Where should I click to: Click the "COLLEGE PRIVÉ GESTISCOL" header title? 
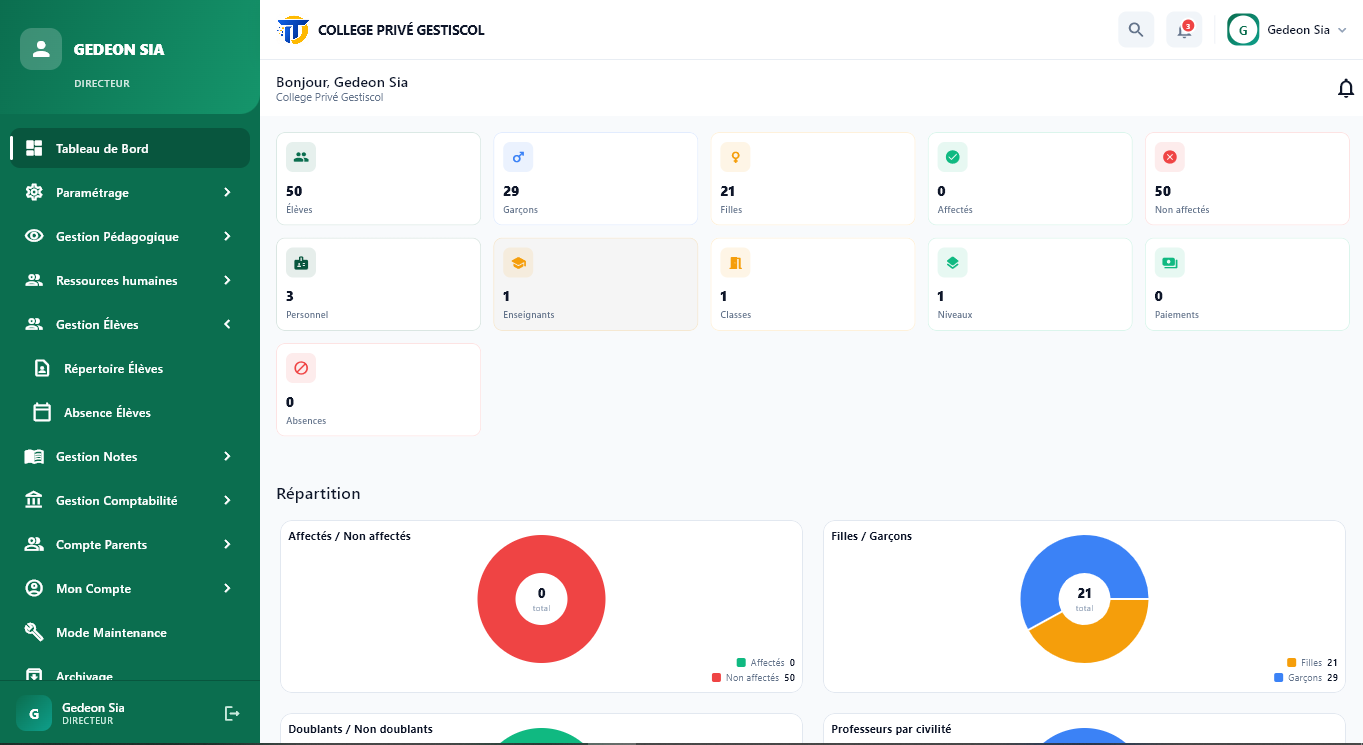coord(401,30)
